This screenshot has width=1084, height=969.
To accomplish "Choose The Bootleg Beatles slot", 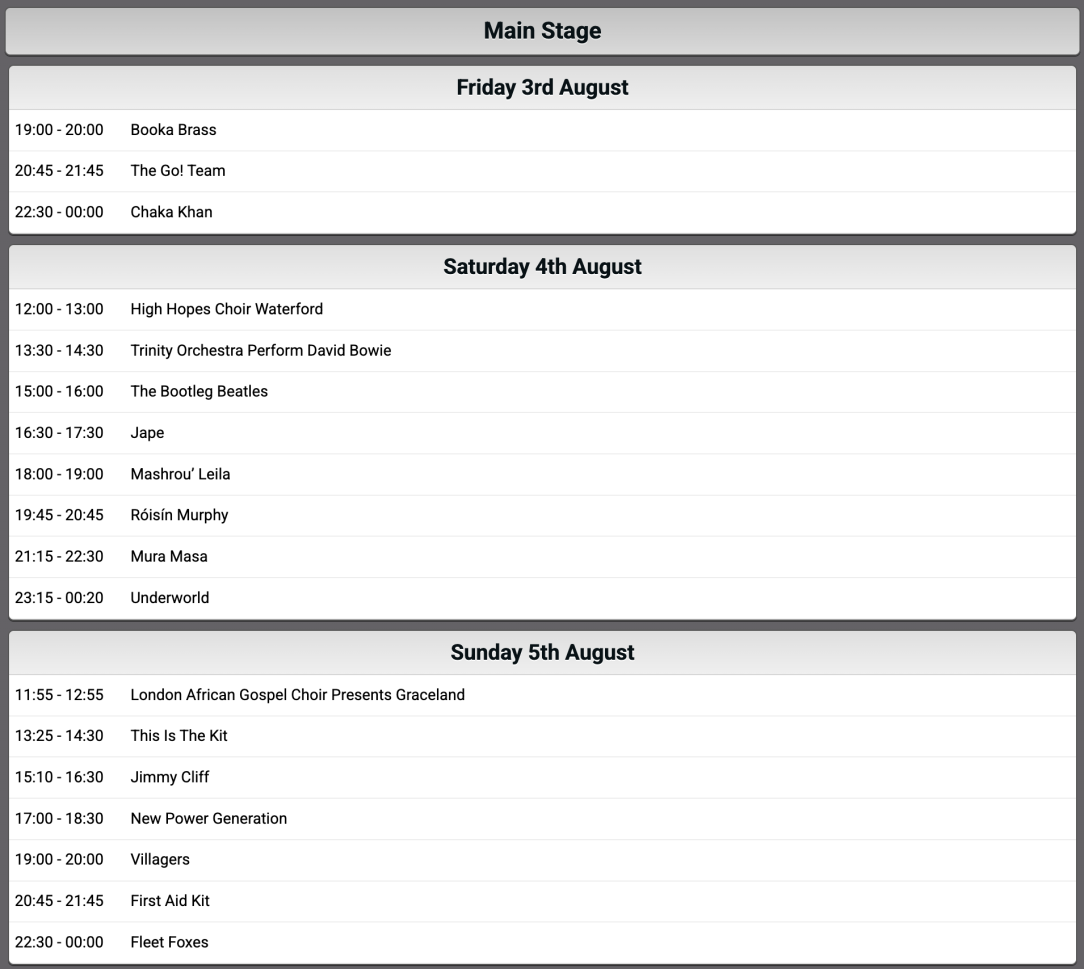I will click(x=542, y=391).
